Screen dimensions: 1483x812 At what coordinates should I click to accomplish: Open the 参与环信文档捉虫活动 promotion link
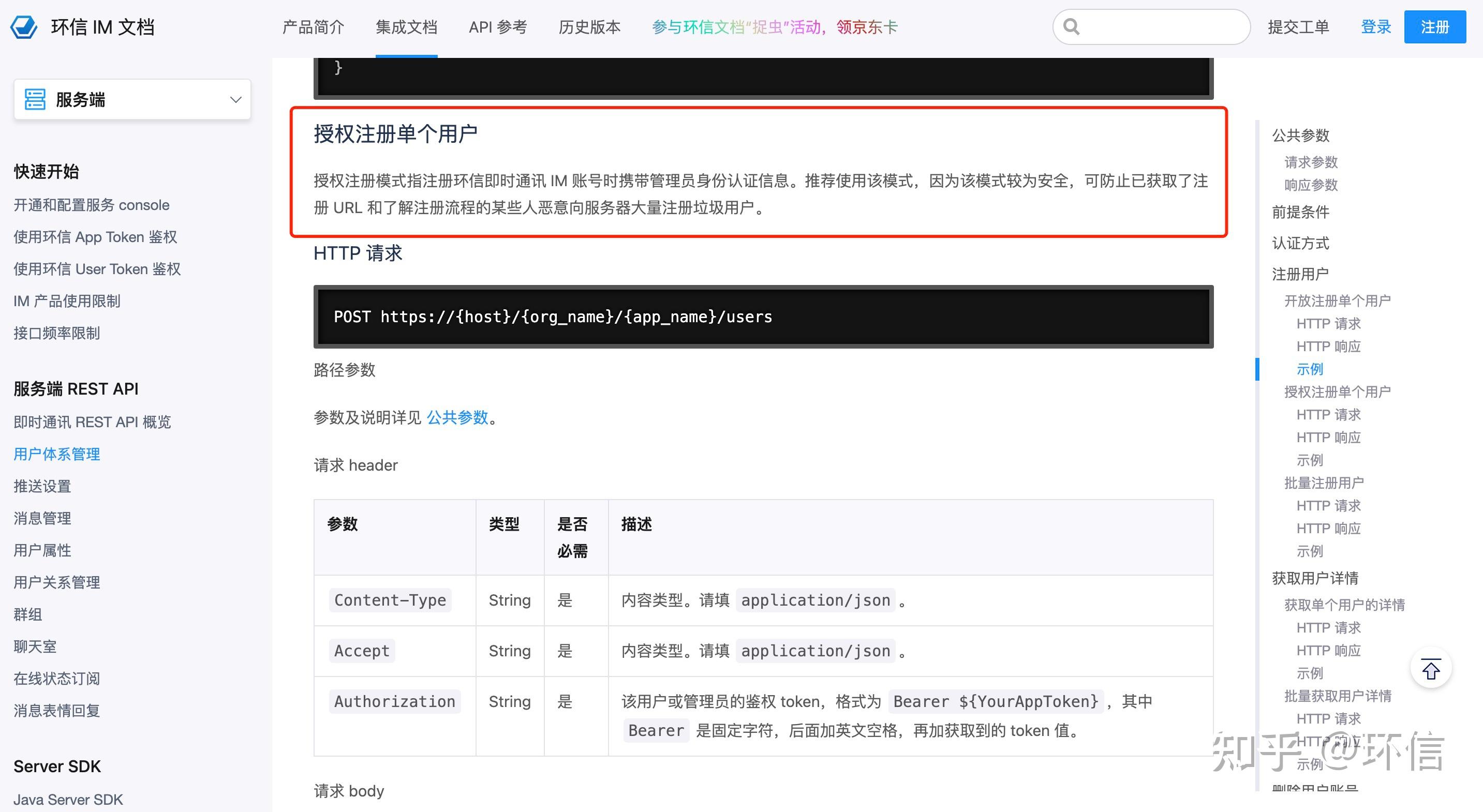point(775,27)
